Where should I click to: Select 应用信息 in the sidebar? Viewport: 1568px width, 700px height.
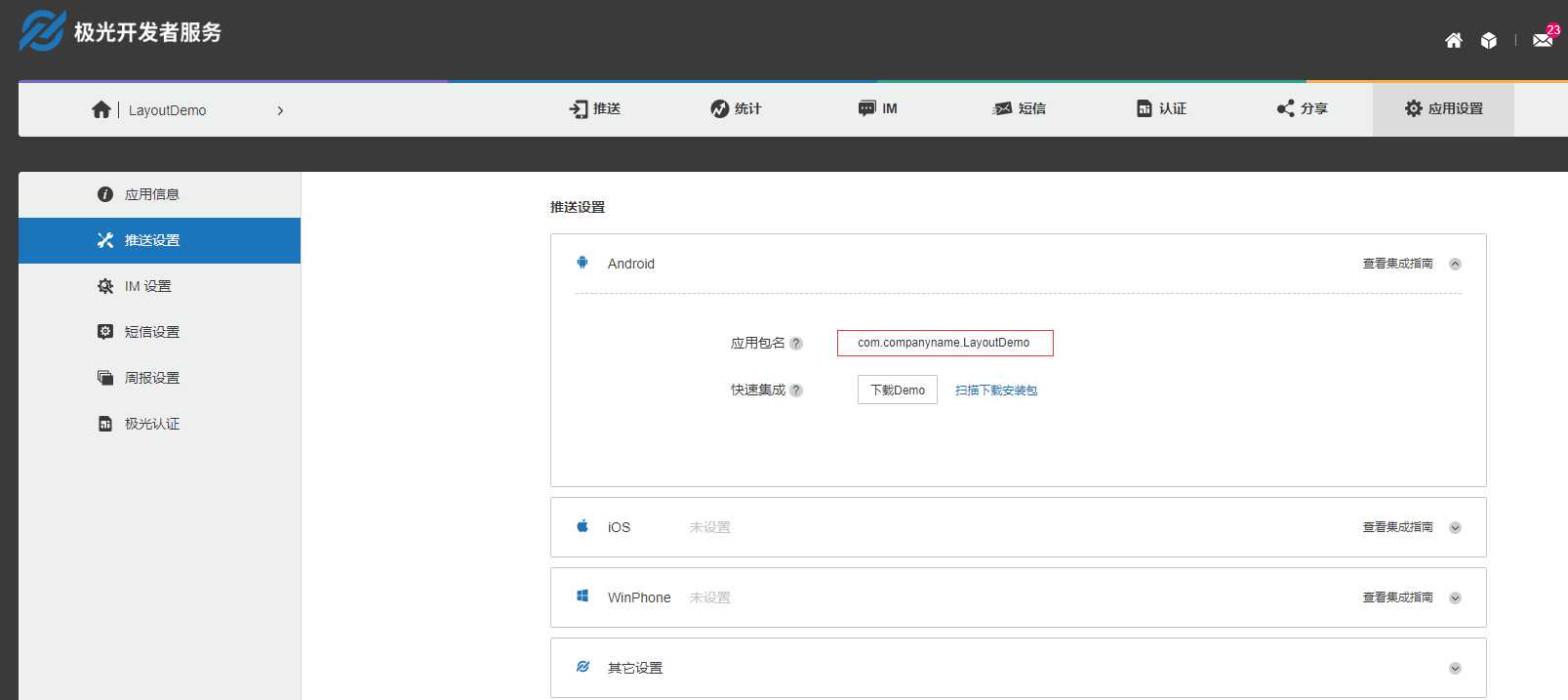159,194
